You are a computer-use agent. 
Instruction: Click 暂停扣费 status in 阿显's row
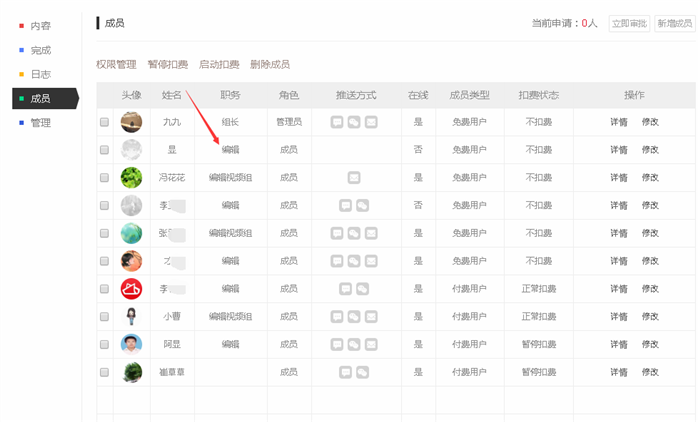[x=538, y=344]
